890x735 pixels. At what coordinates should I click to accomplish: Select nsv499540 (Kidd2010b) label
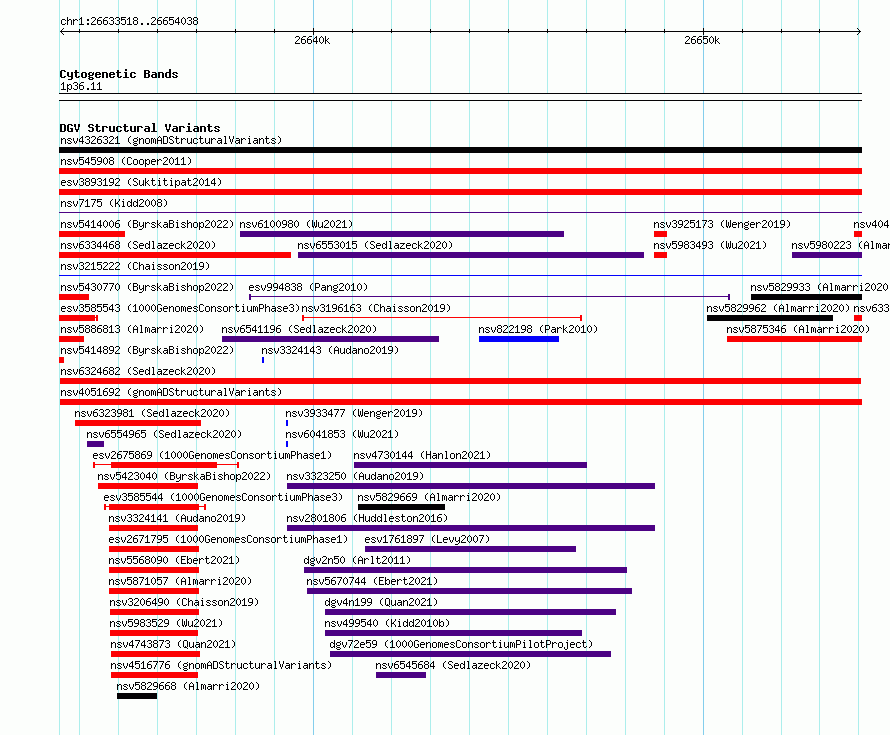pos(387,623)
